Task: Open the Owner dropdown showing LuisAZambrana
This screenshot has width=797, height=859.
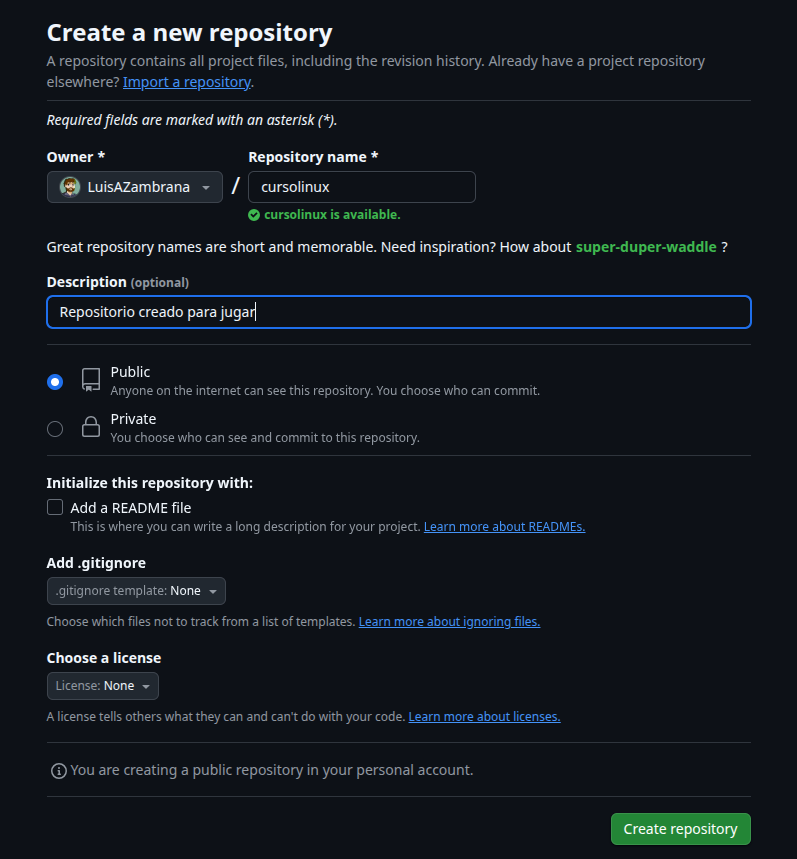Action: (x=135, y=187)
